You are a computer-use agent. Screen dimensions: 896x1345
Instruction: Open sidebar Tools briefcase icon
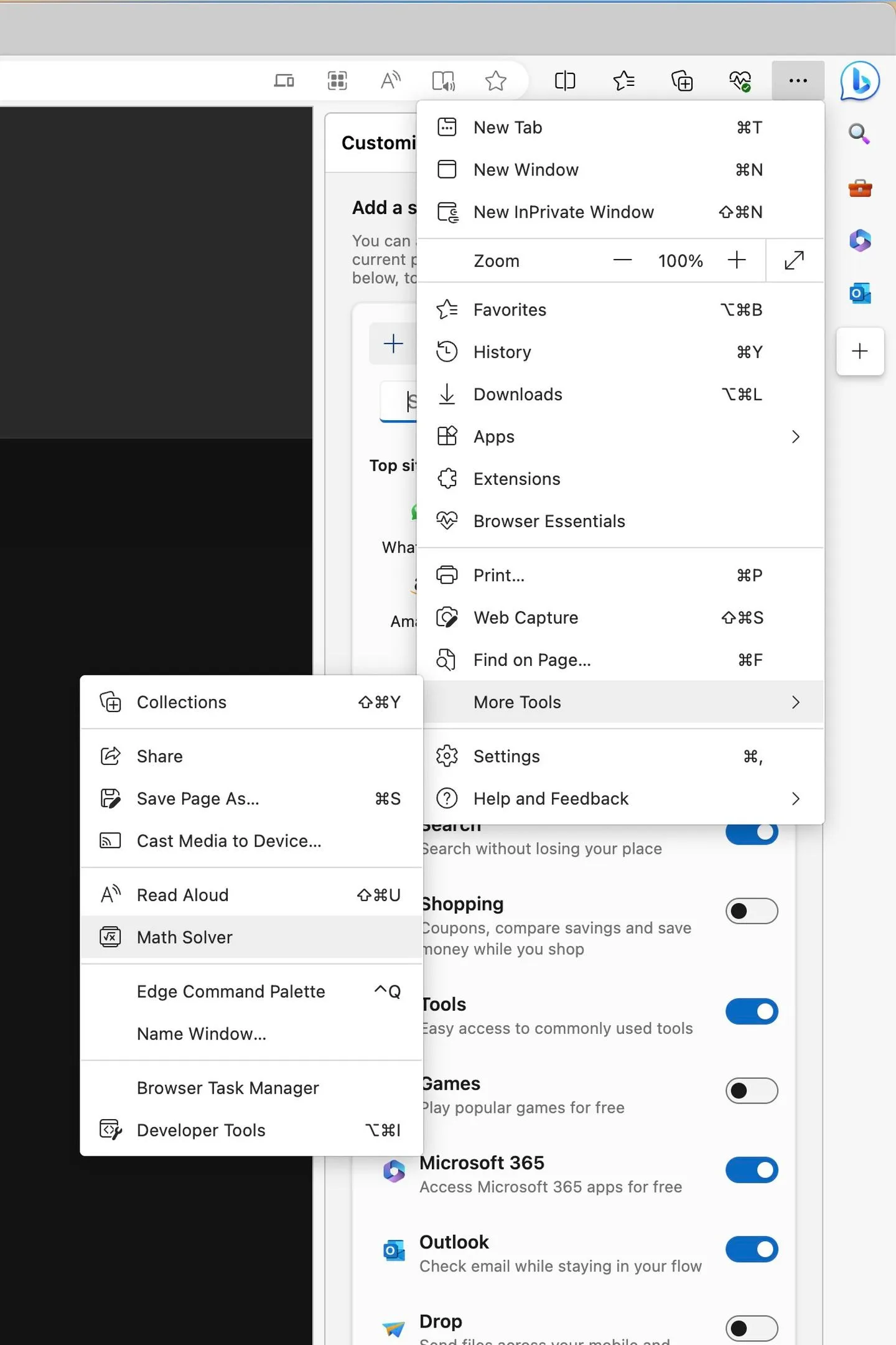(860, 187)
